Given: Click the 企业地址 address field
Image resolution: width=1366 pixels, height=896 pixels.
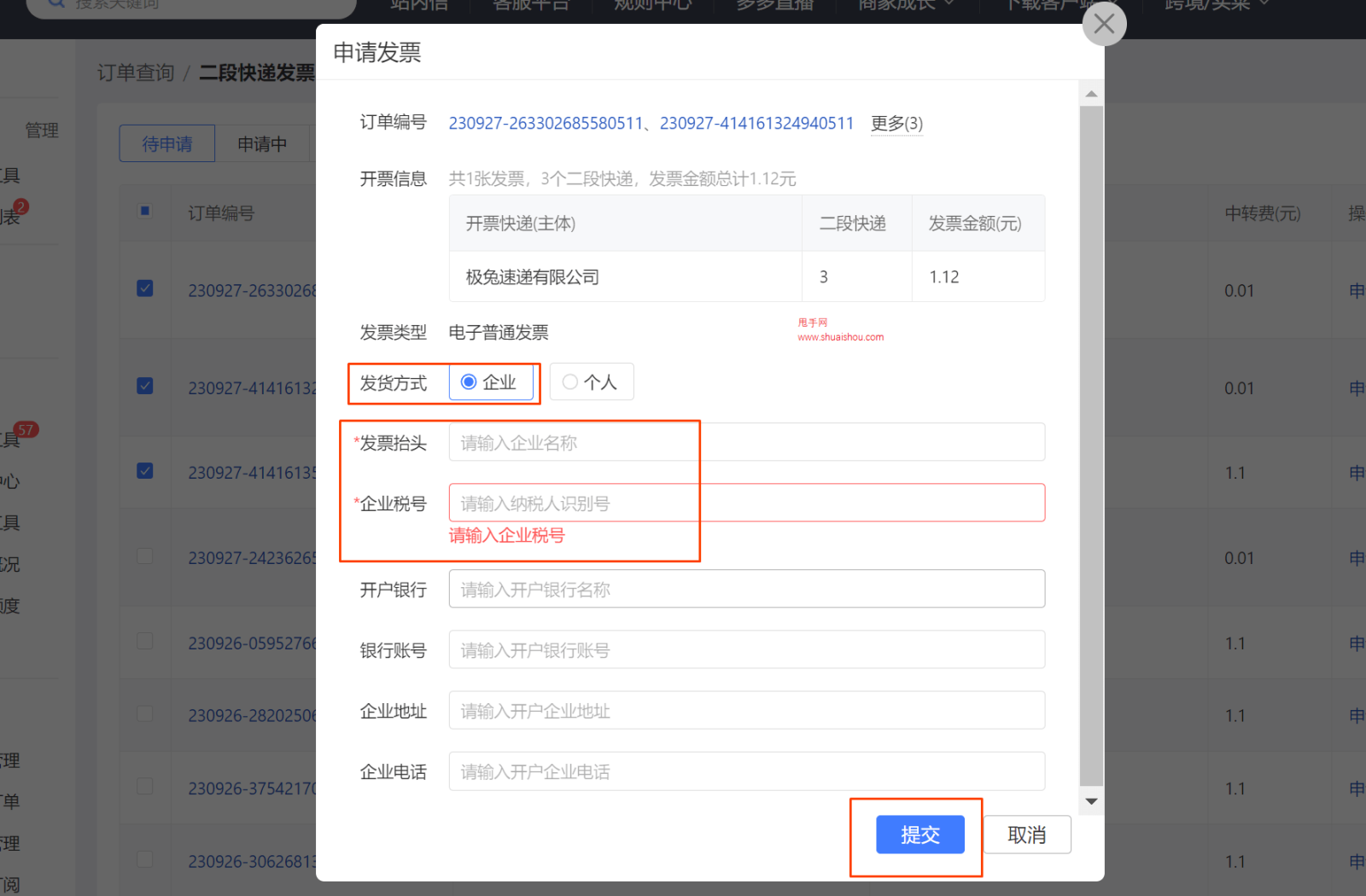Looking at the screenshot, I should [x=747, y=710].
